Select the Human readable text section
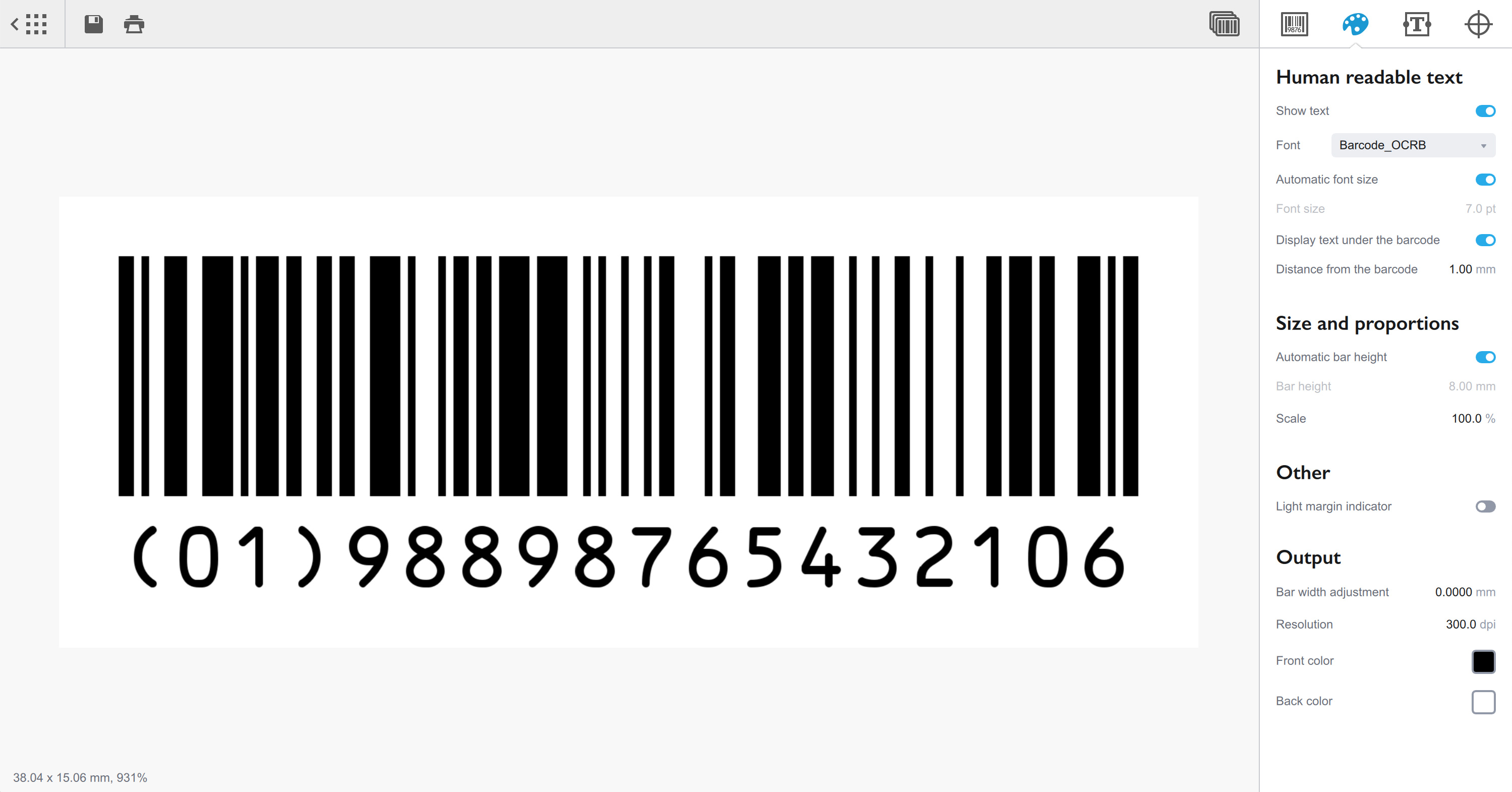The image size is (1512, 792). (1369, 77)
